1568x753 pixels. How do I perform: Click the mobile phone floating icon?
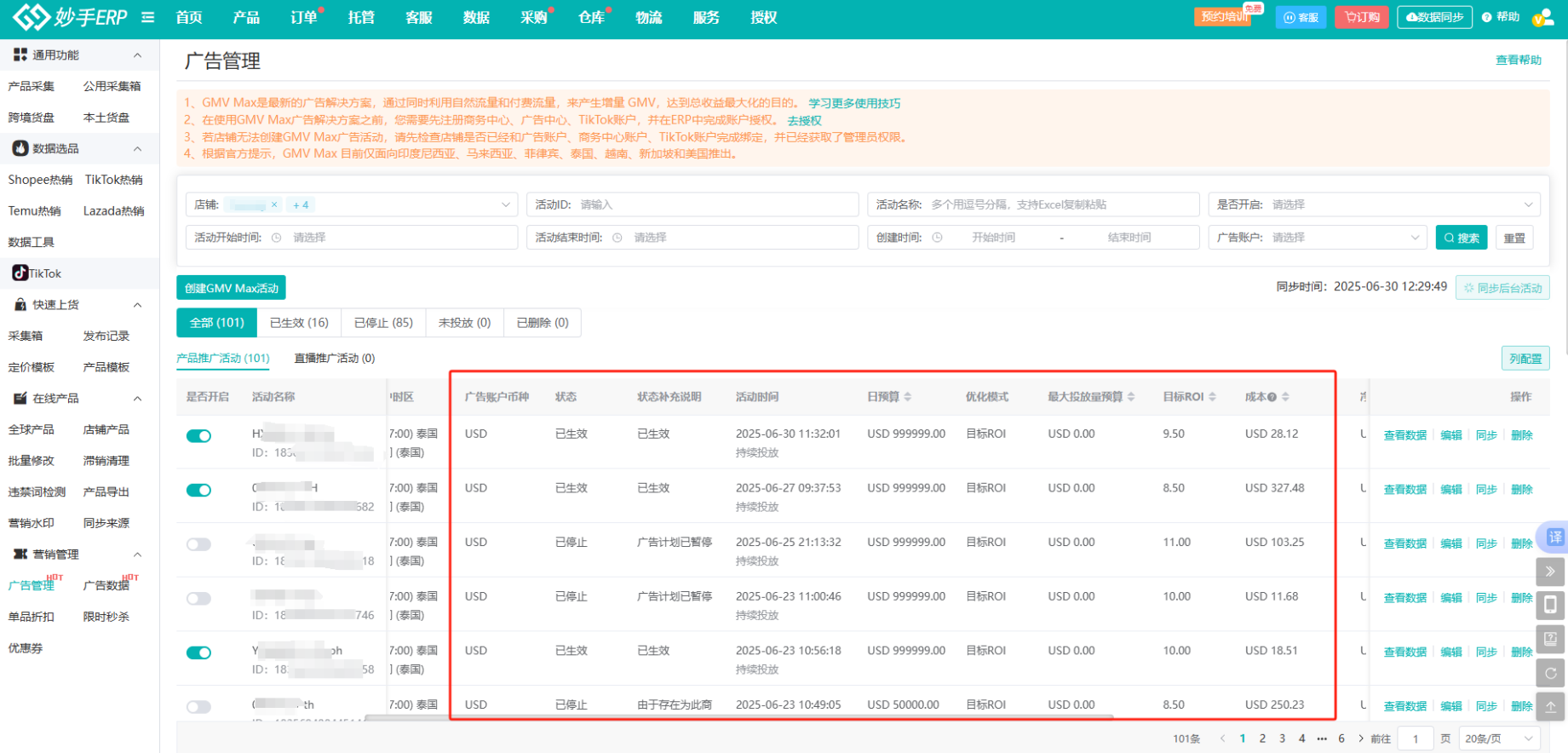[1550, 605]
